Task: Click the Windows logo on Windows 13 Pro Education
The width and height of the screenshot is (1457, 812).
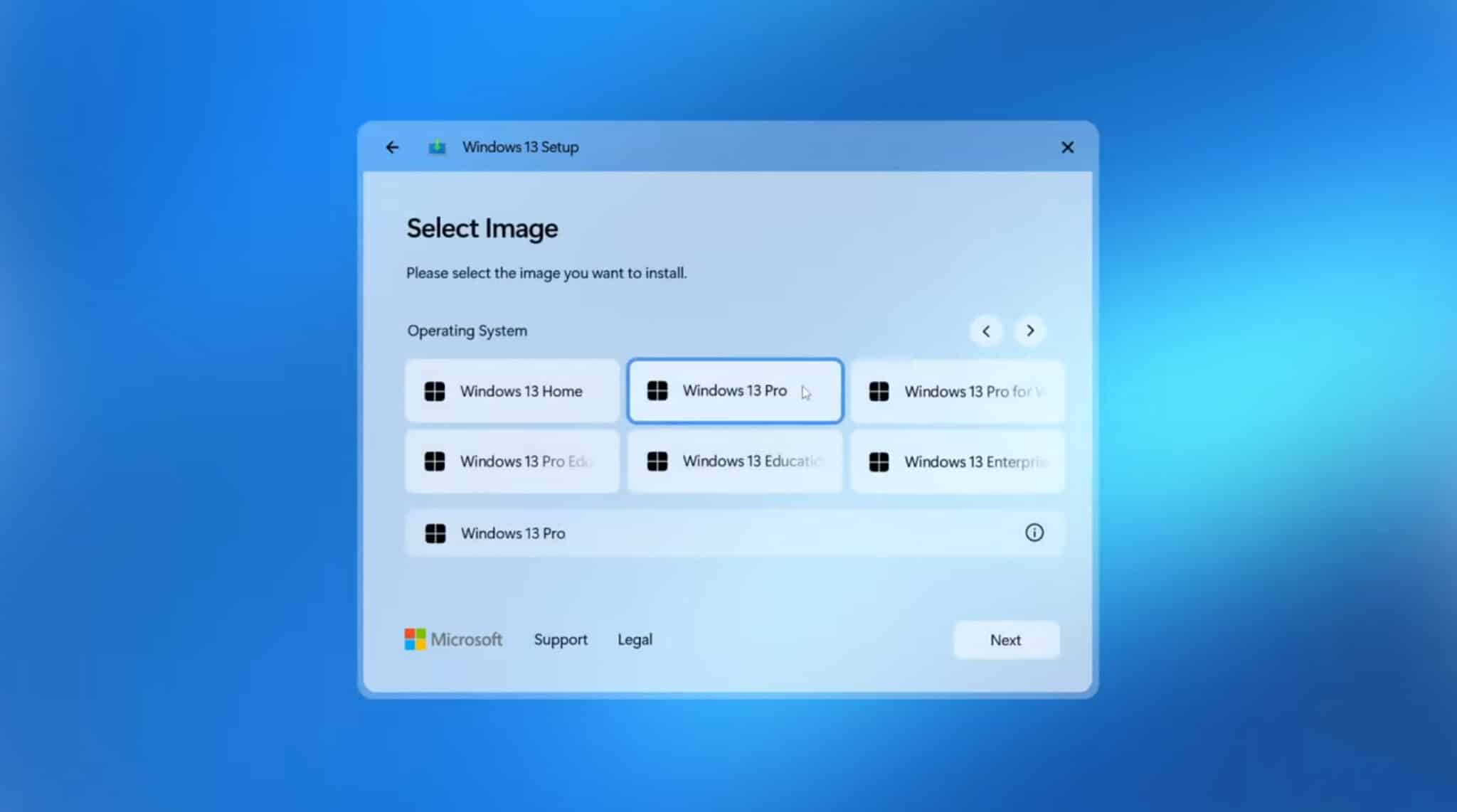Action: click(435, 461)
